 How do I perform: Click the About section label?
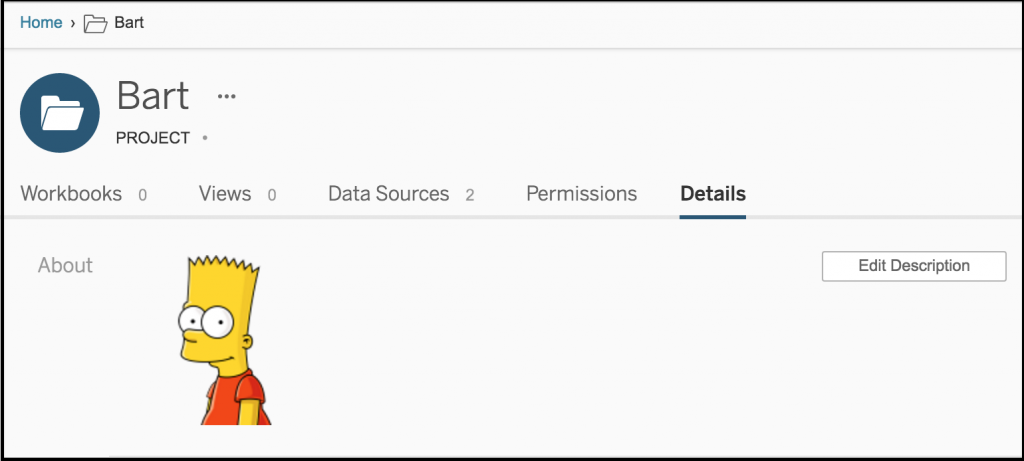pos(65,265)
